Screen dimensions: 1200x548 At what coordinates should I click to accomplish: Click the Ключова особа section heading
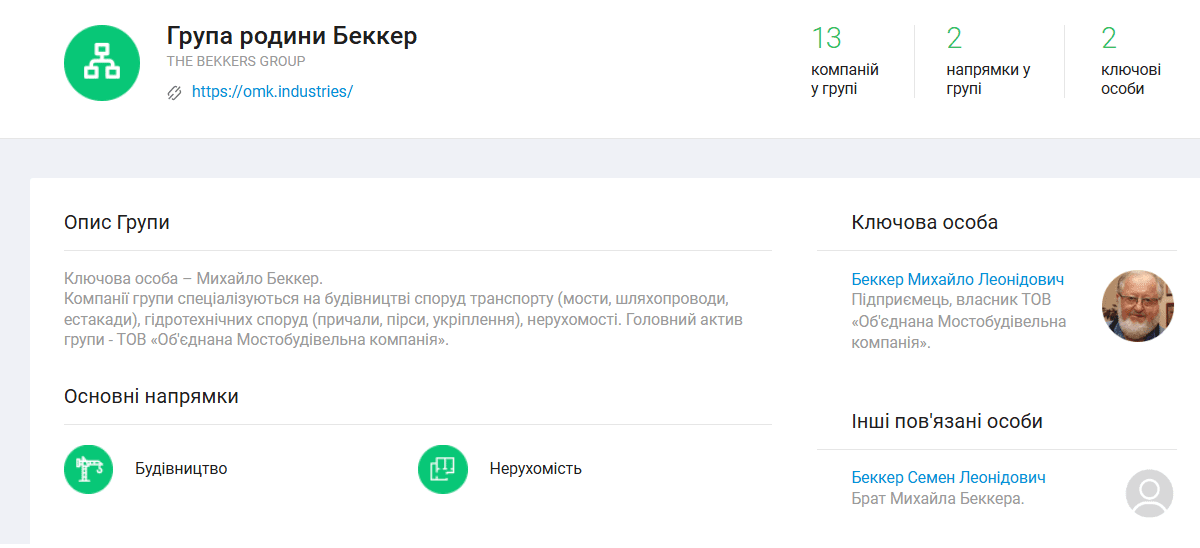point(924,222)
